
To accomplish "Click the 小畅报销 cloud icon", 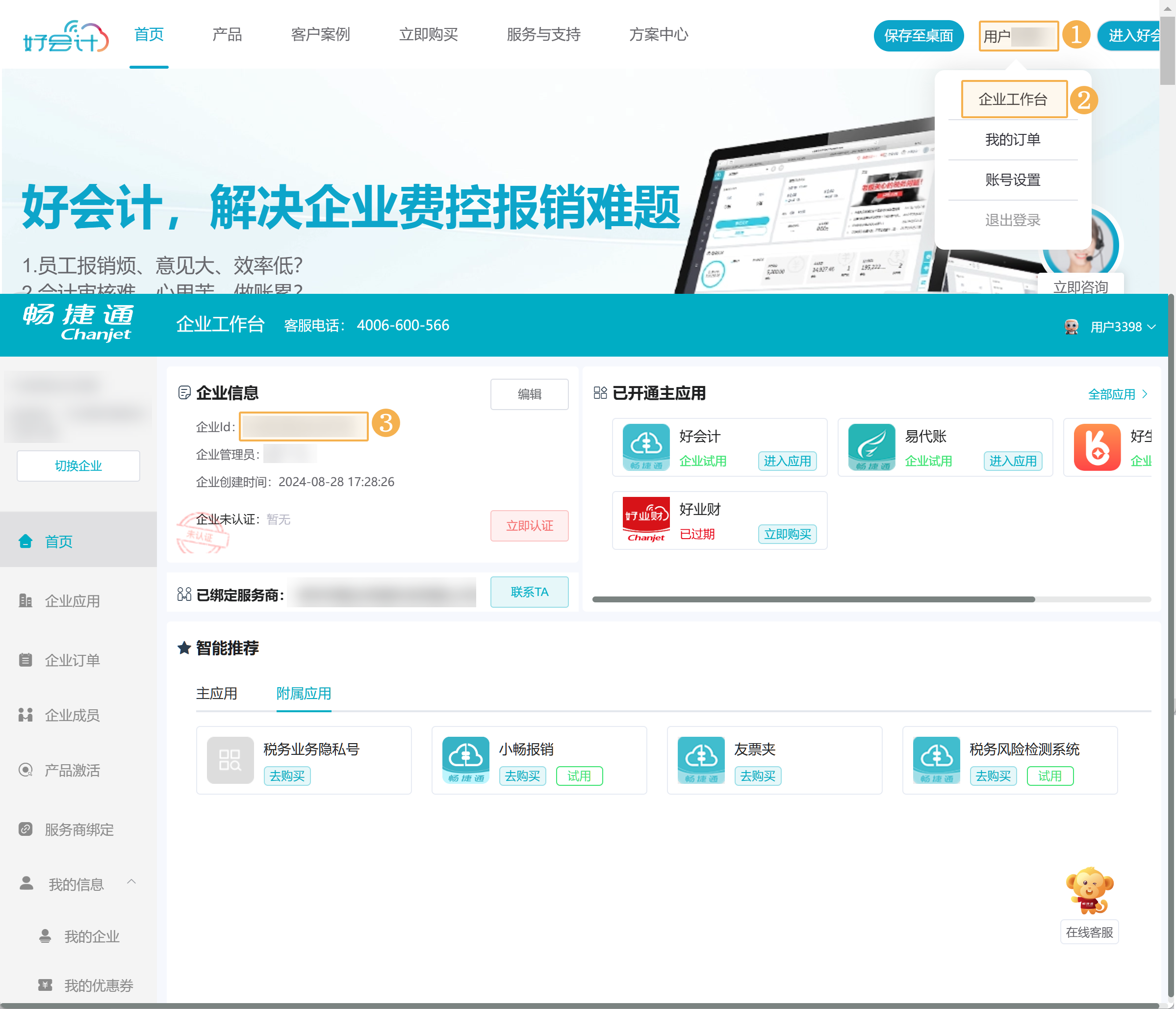I will coord(465,760).
